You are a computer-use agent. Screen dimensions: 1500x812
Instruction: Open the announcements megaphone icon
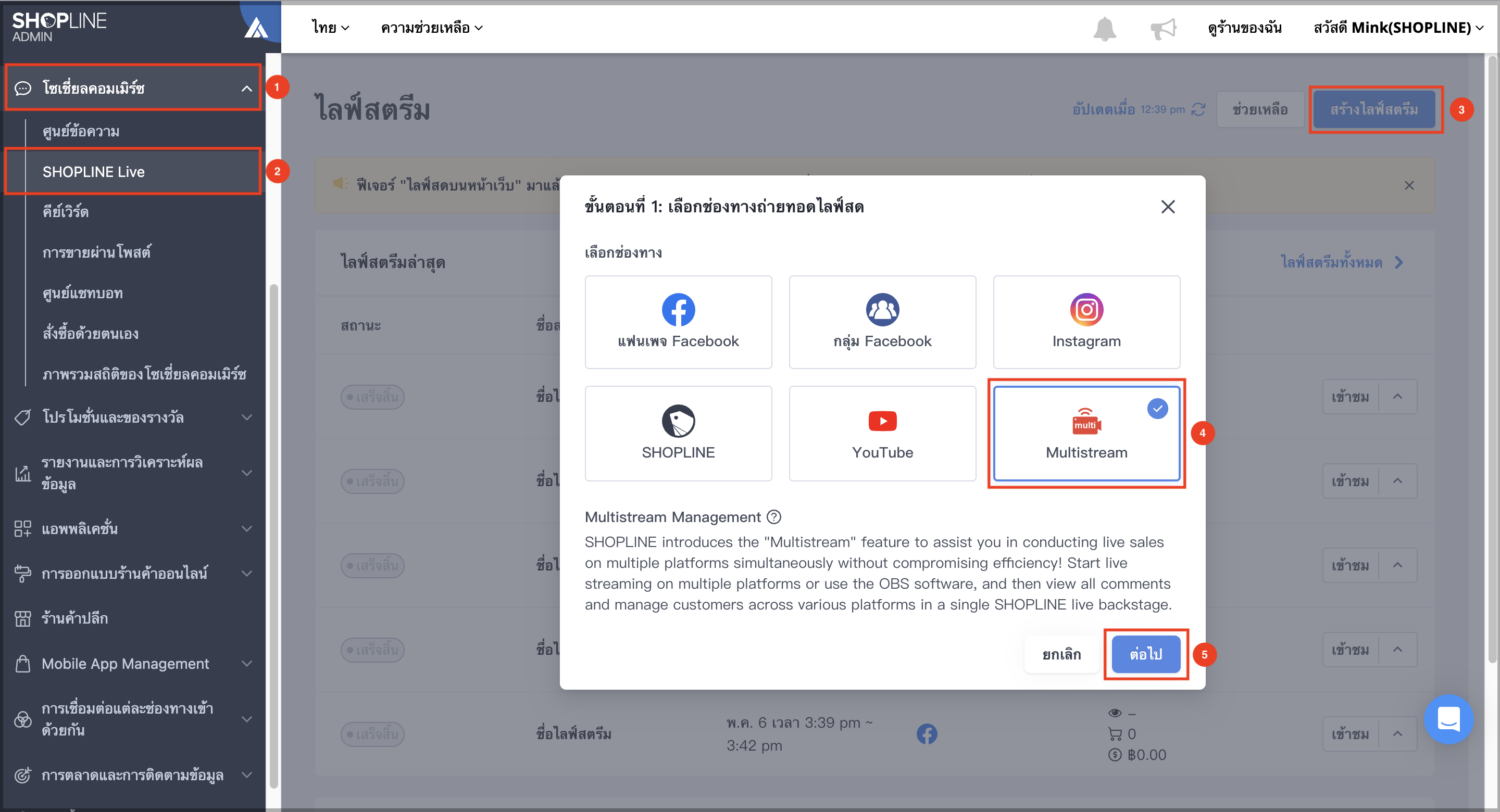(x=1163, y=28)
